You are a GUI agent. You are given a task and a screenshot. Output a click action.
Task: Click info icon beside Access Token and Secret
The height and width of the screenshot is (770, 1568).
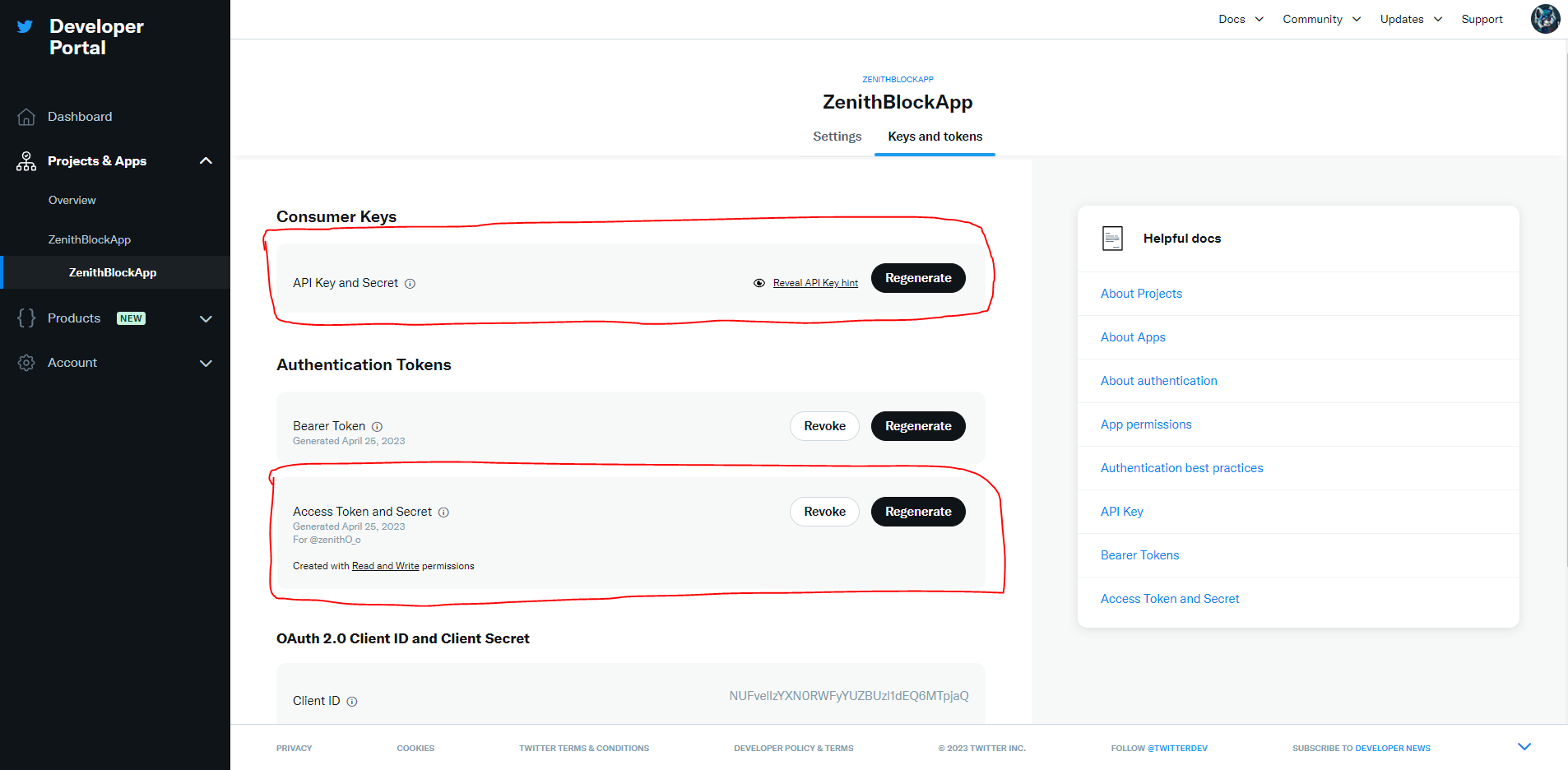[443, 513]
